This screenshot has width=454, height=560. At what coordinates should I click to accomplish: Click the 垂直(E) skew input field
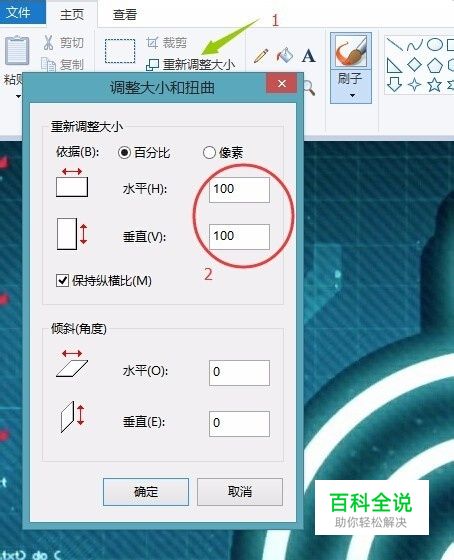[239, 424]
